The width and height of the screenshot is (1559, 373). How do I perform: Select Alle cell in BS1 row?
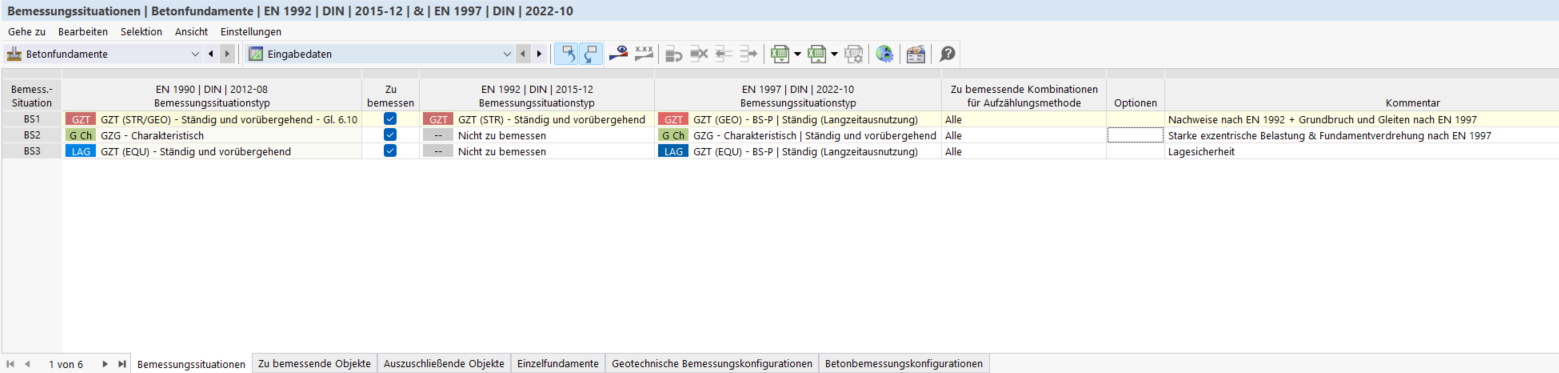point(1024,119)
